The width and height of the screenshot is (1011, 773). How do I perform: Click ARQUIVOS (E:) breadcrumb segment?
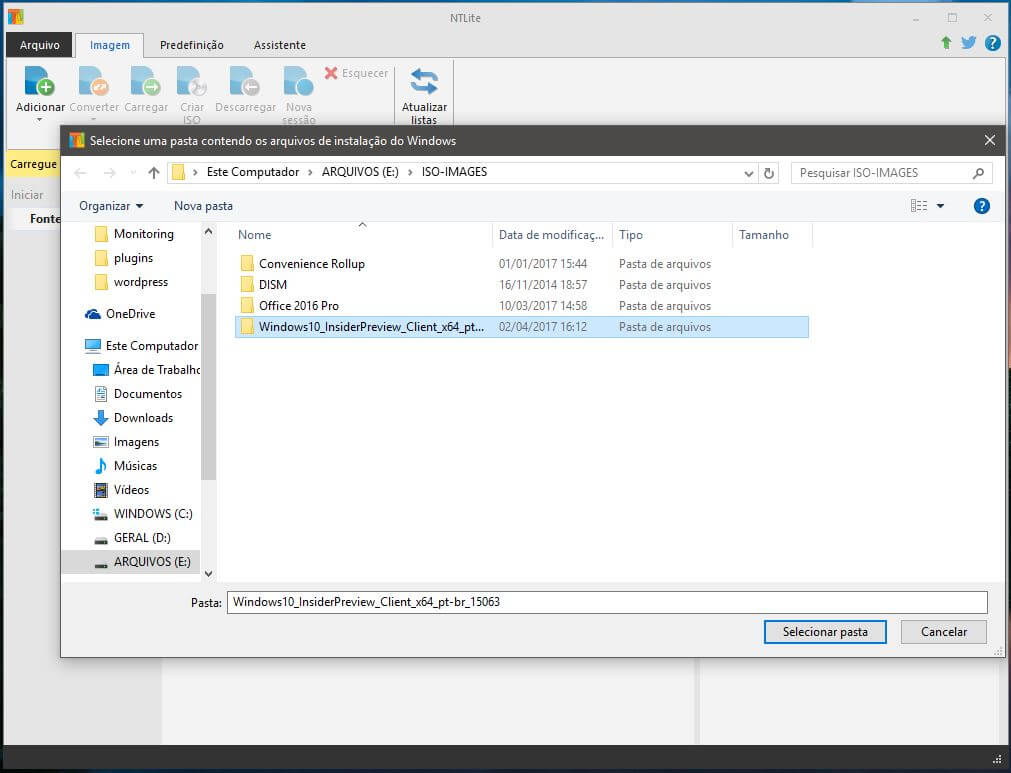(360, 172)
